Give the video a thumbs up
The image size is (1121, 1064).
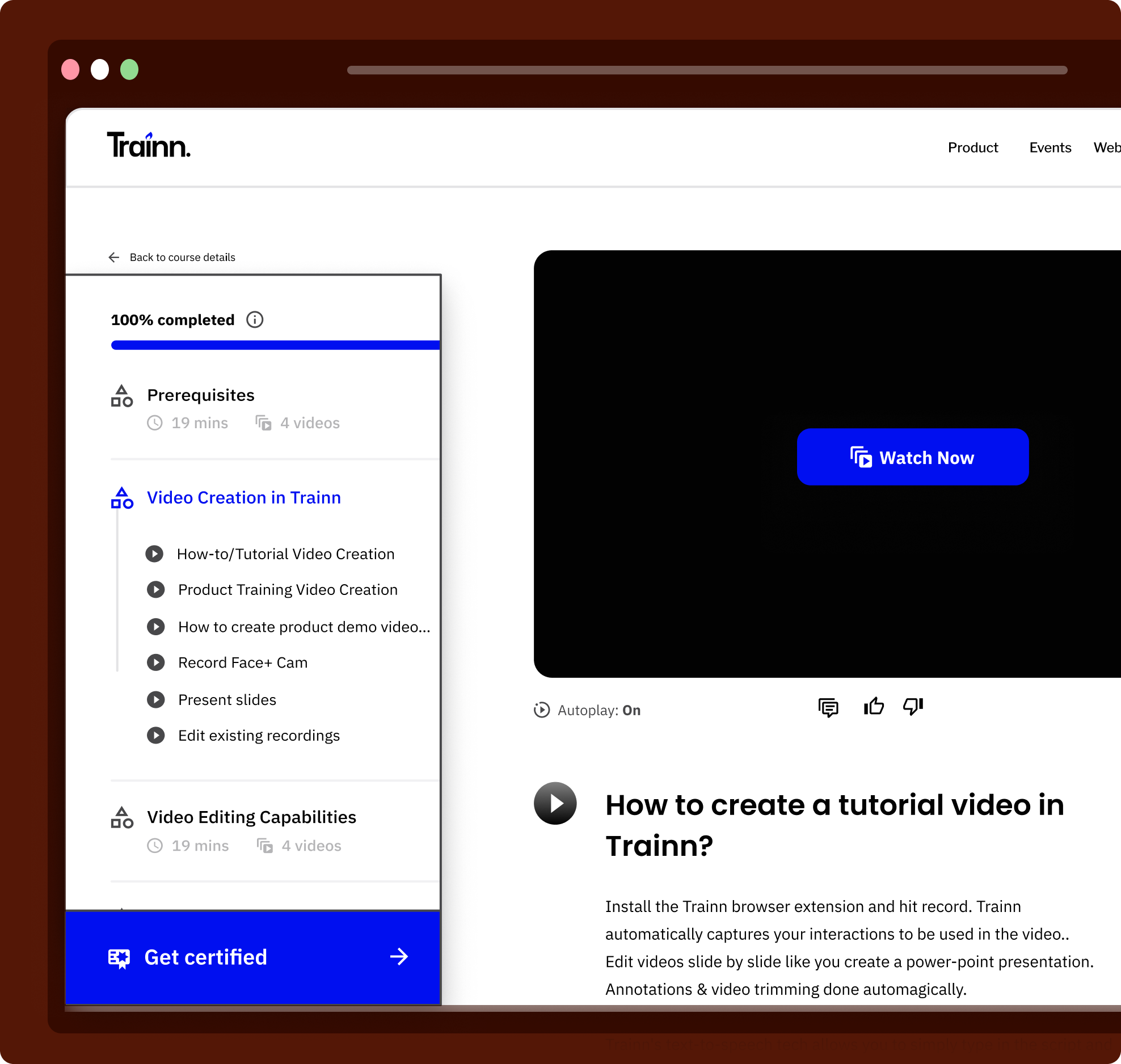tap(873, 706)
